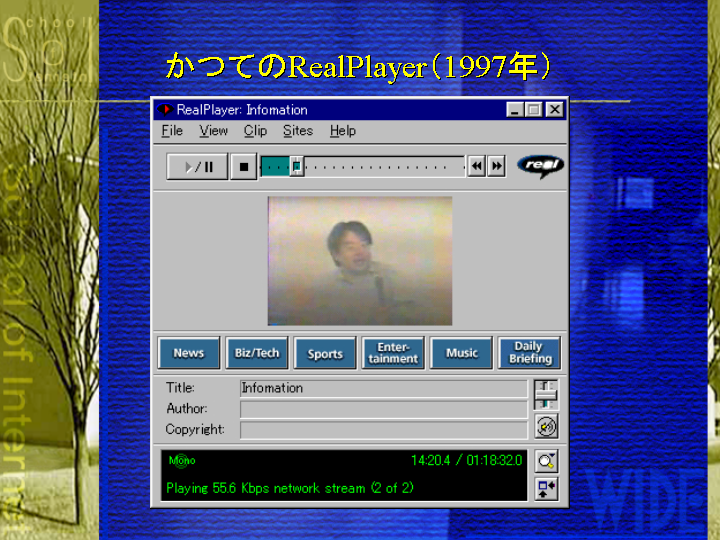Click the fast-forward double-arrow button
This screenshot has width=720, height=540.
click(x=496, y=166)
